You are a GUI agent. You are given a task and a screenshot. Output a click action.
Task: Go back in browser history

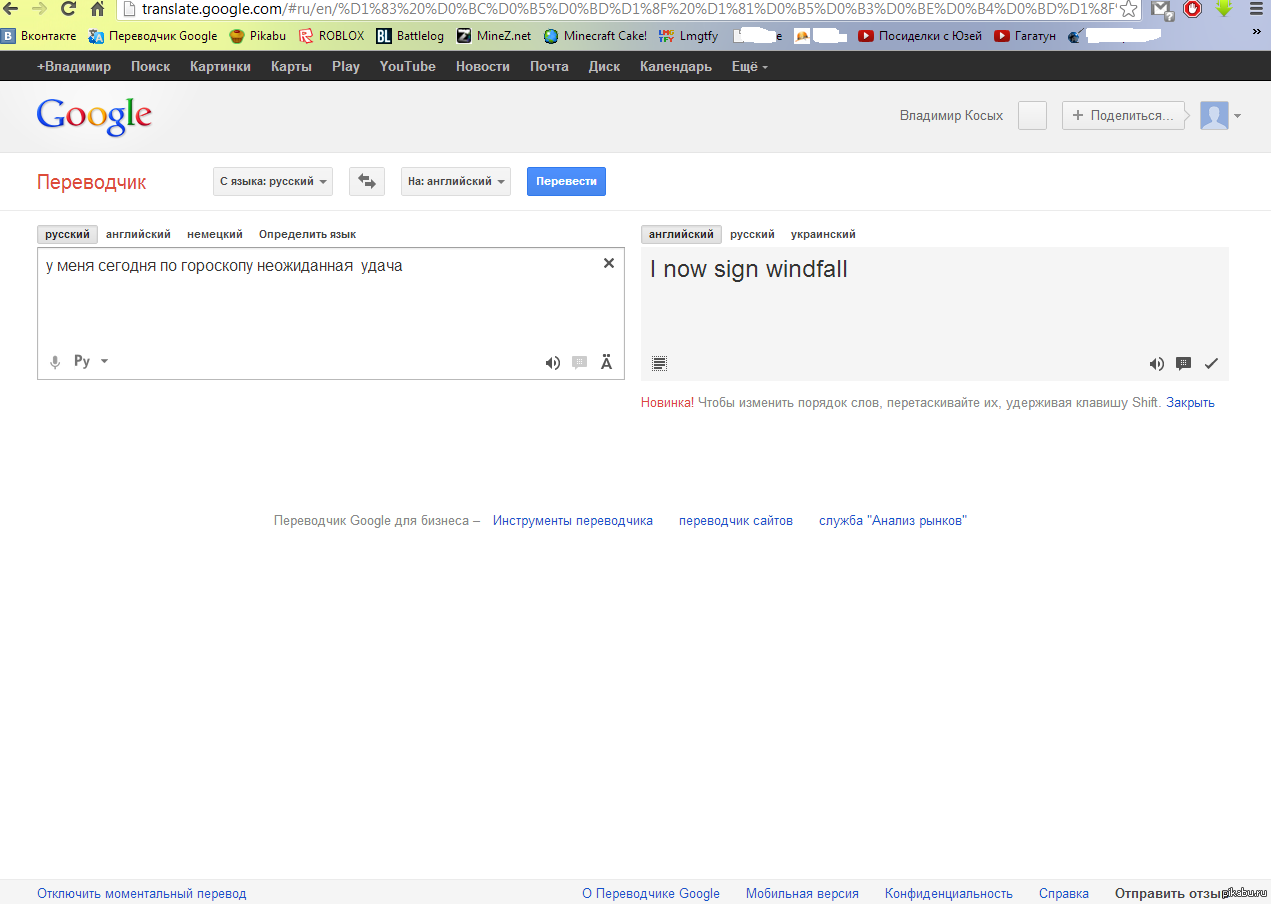(11, 9)
